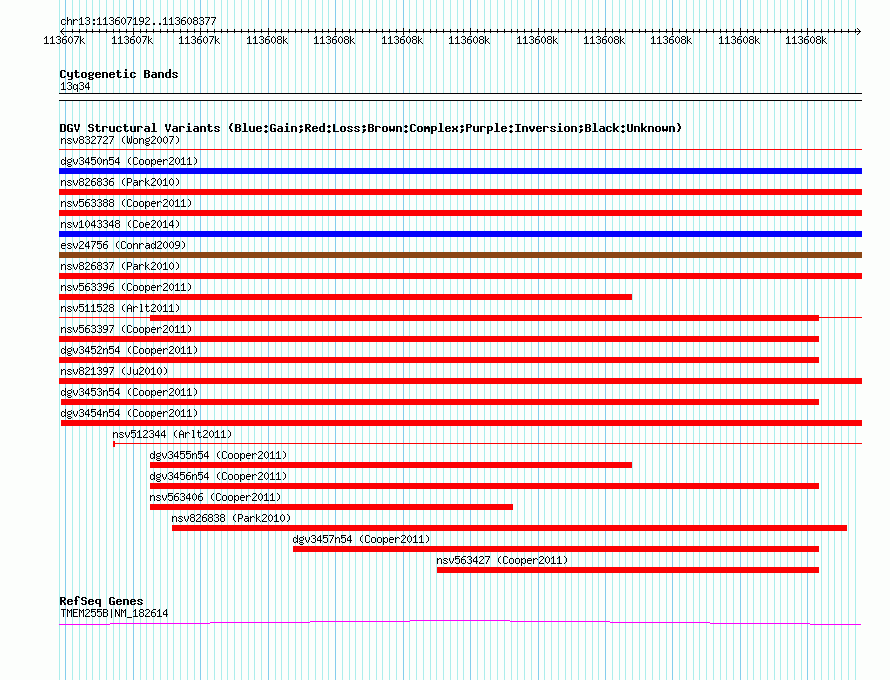Open the nsv563388 (Cooper2011) variant label
The image size is (890, 680).
pos(126,203)
